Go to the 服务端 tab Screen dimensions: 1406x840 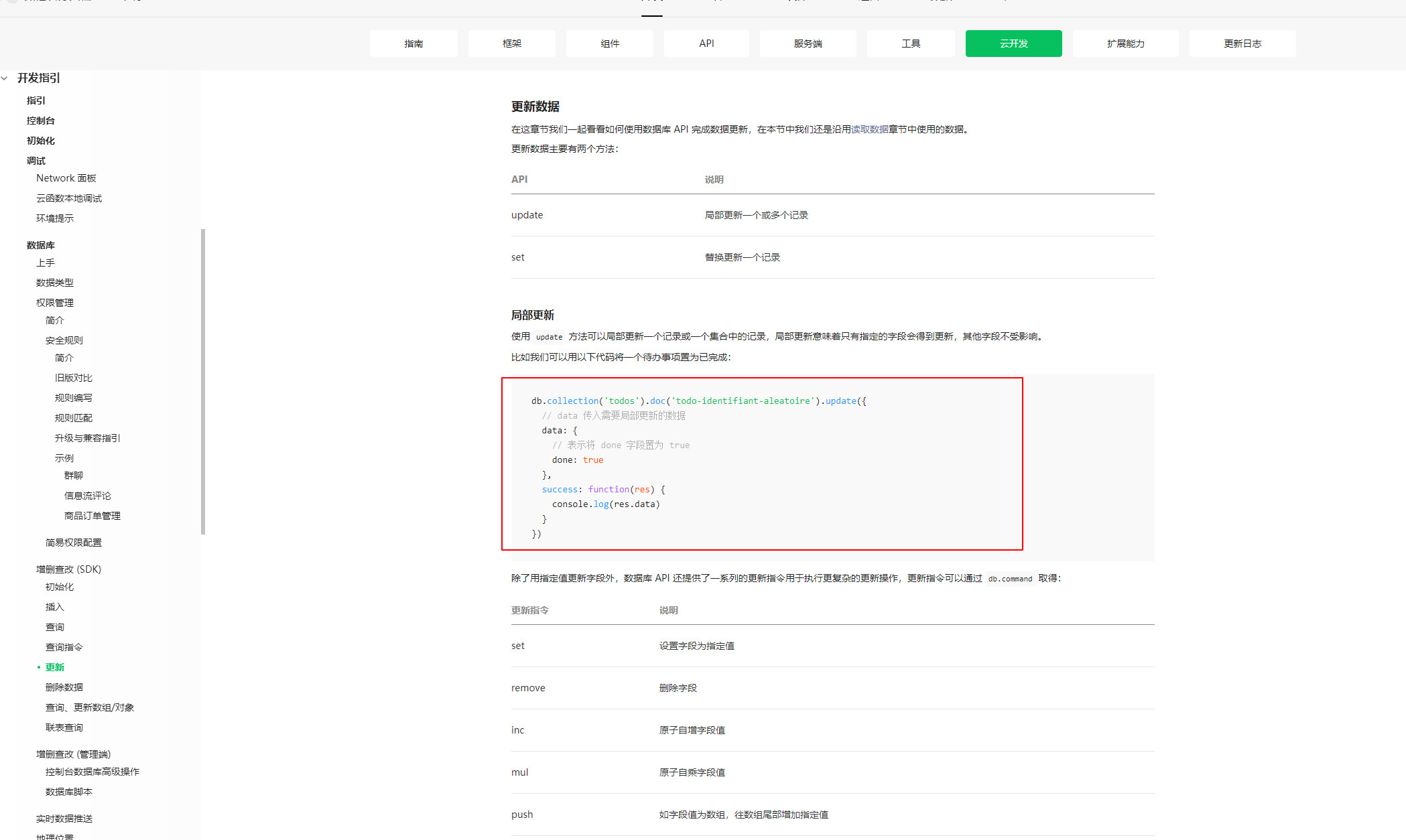tap(808, 44)
